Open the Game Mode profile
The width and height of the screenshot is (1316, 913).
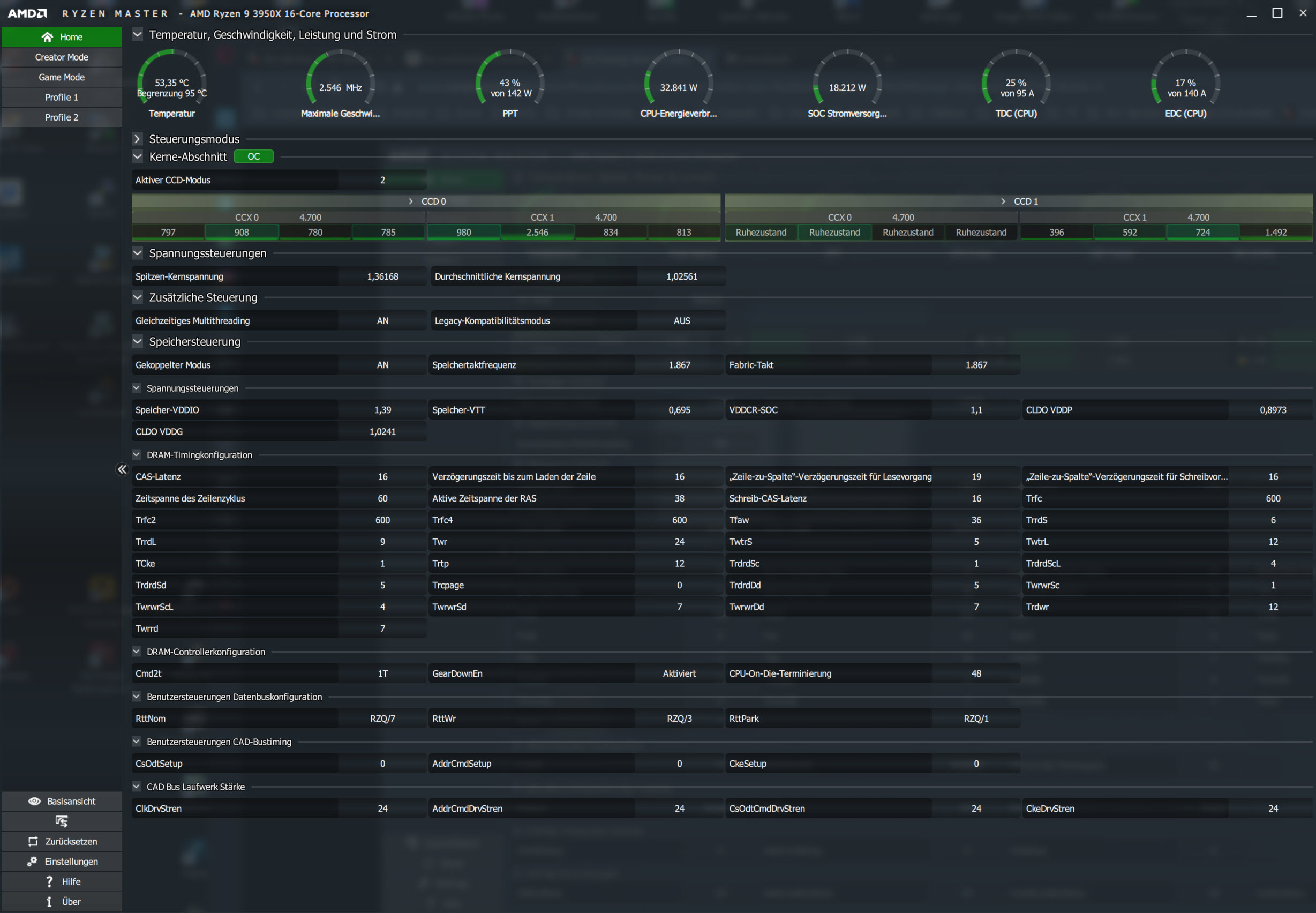pos(62,77)
